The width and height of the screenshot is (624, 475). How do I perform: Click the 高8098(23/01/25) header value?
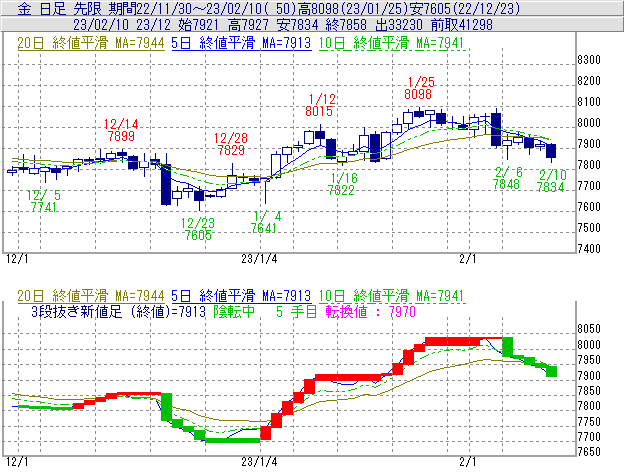coord(353,9)
